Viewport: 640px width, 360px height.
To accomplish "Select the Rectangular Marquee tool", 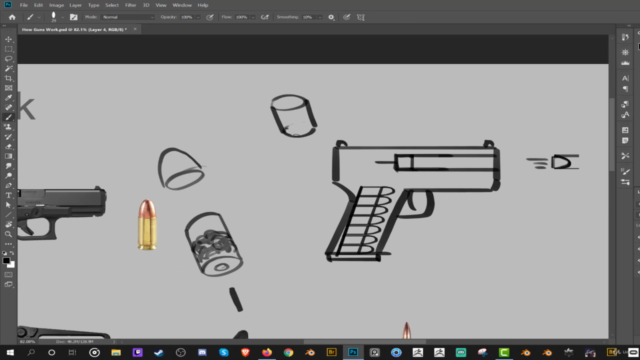I will point(8,49).
